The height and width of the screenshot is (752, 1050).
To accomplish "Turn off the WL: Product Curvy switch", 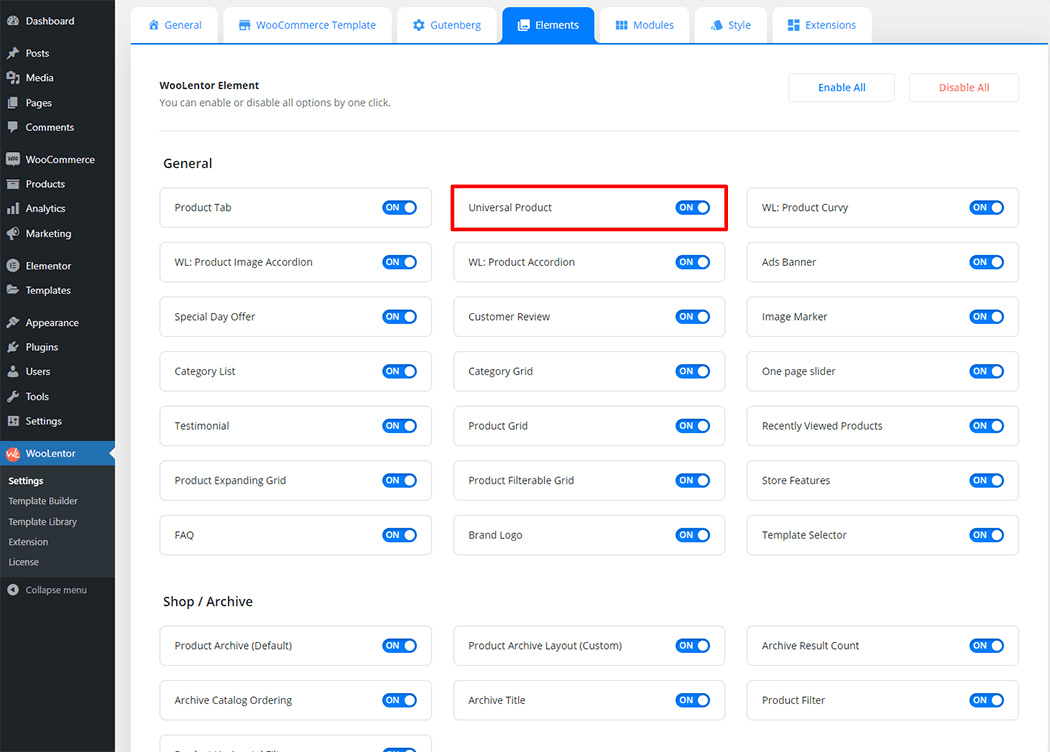I will coord(986,208).
